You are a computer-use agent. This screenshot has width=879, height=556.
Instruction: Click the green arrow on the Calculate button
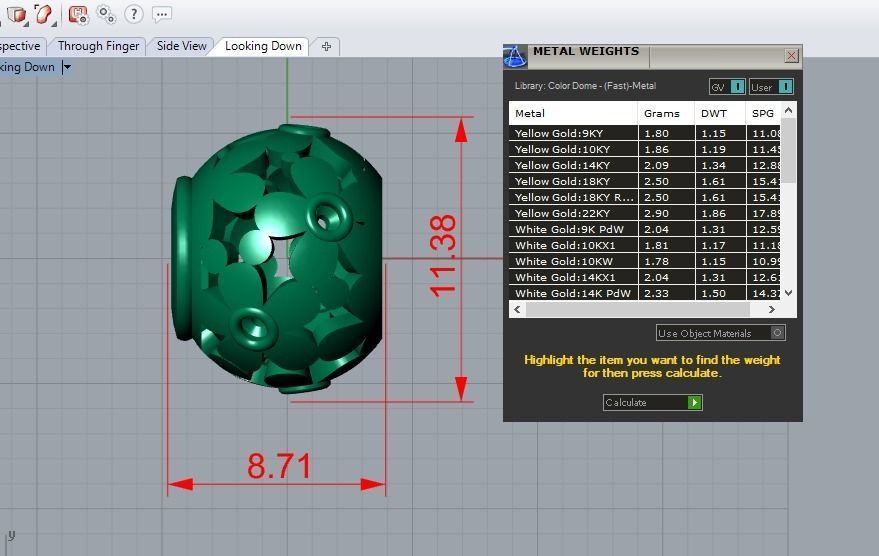695,402
